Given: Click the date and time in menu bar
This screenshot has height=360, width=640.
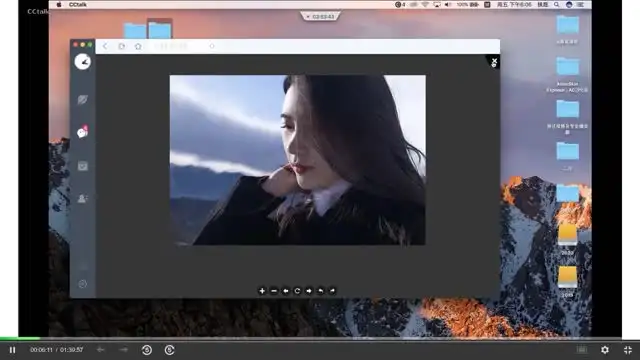Looking at the screenshot, I should click(x=514, y=4).
